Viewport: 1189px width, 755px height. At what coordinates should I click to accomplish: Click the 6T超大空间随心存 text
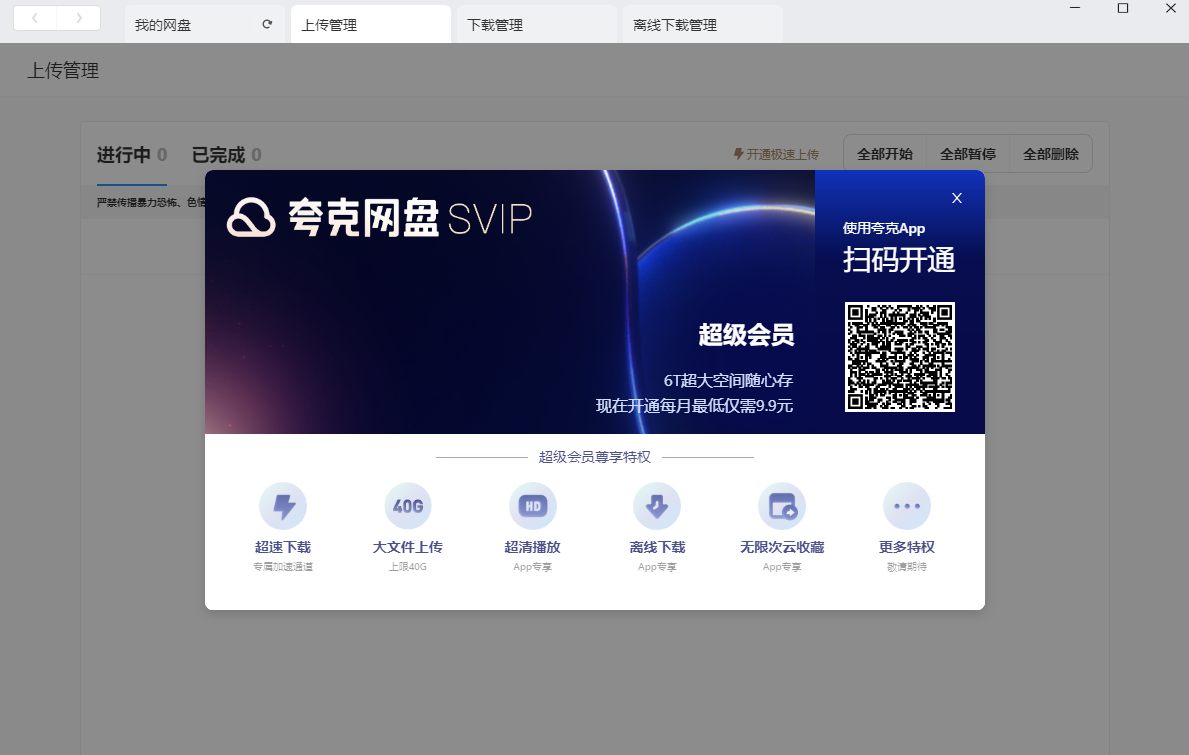point(729,381)
